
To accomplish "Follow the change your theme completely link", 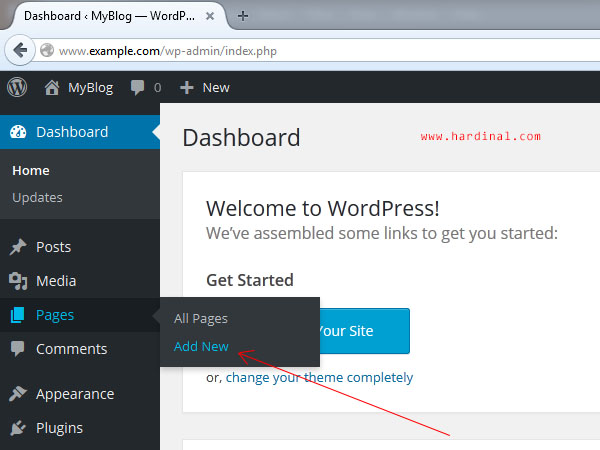I will [x=319, y=378].
